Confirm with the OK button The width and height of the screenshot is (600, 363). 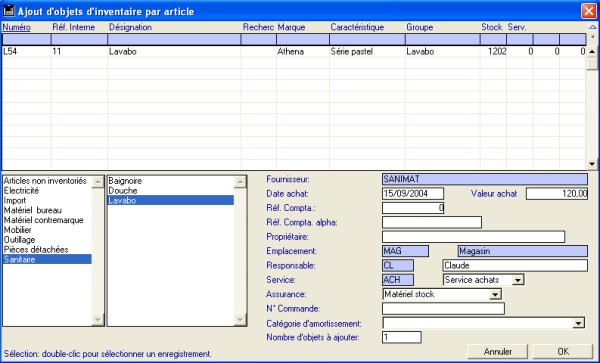pos(563,352)
